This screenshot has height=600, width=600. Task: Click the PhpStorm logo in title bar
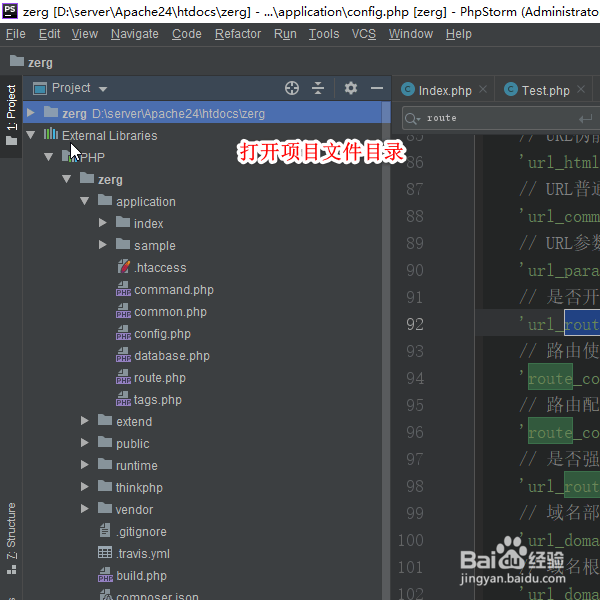pyautogui.click(x=10, y=11)
